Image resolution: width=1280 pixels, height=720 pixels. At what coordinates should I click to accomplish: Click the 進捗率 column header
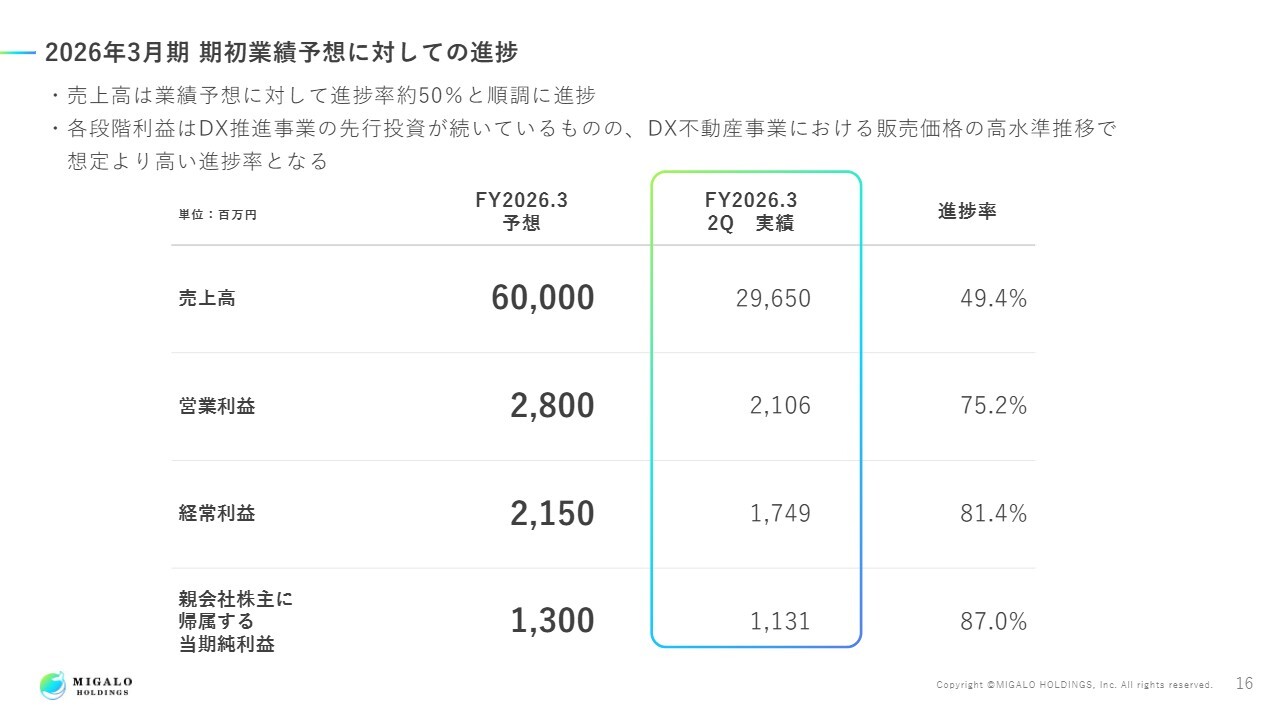pyautogui.click(x=967, y=211)
